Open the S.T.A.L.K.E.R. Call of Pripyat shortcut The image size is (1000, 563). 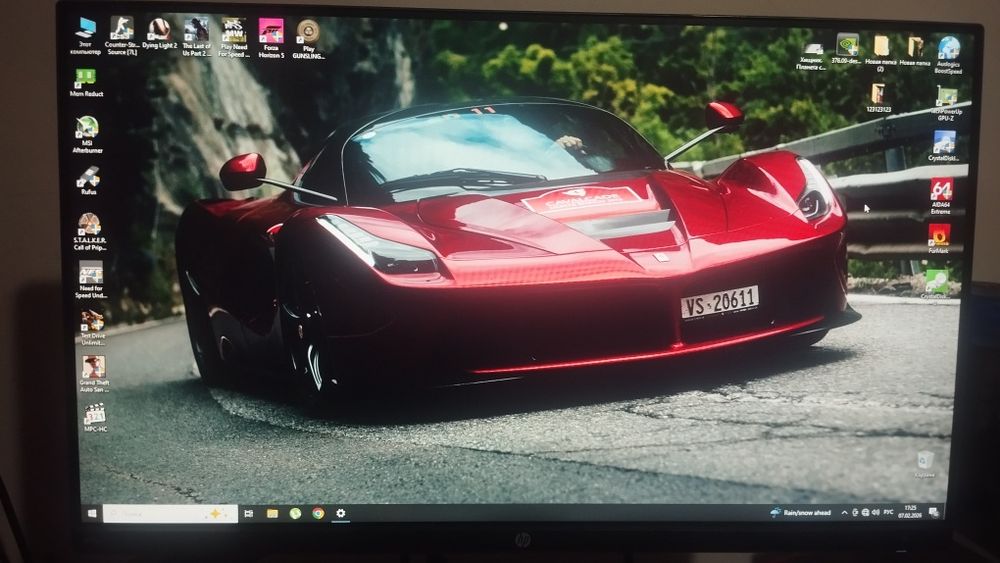coord(90,231)
